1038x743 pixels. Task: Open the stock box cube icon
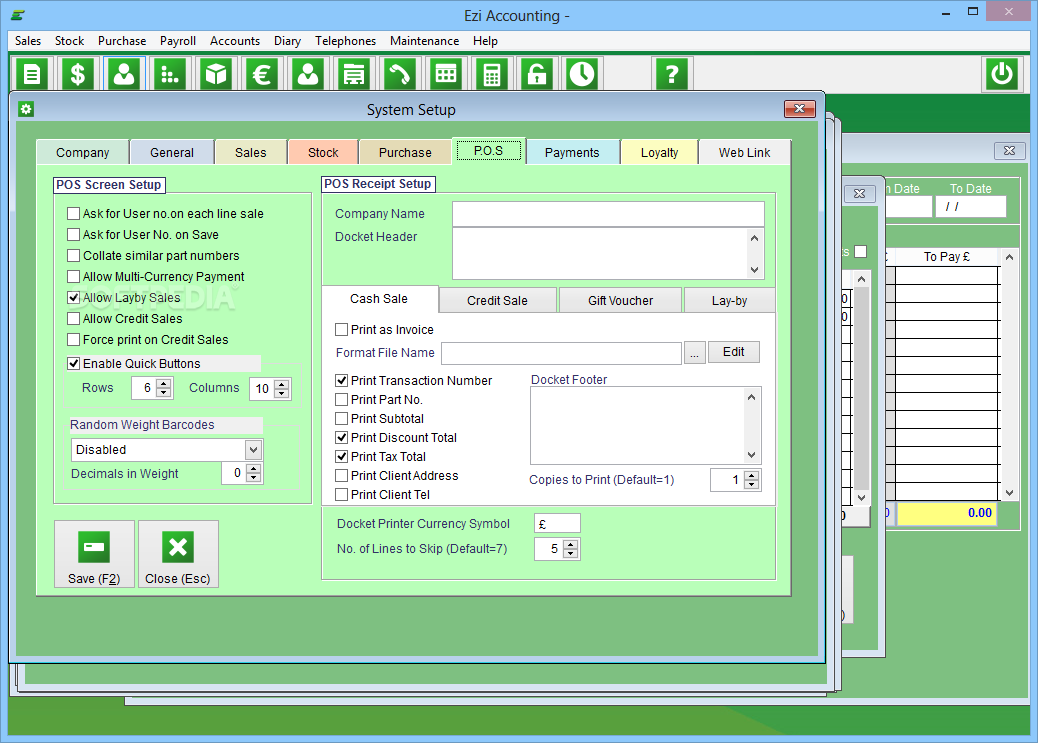216,74
